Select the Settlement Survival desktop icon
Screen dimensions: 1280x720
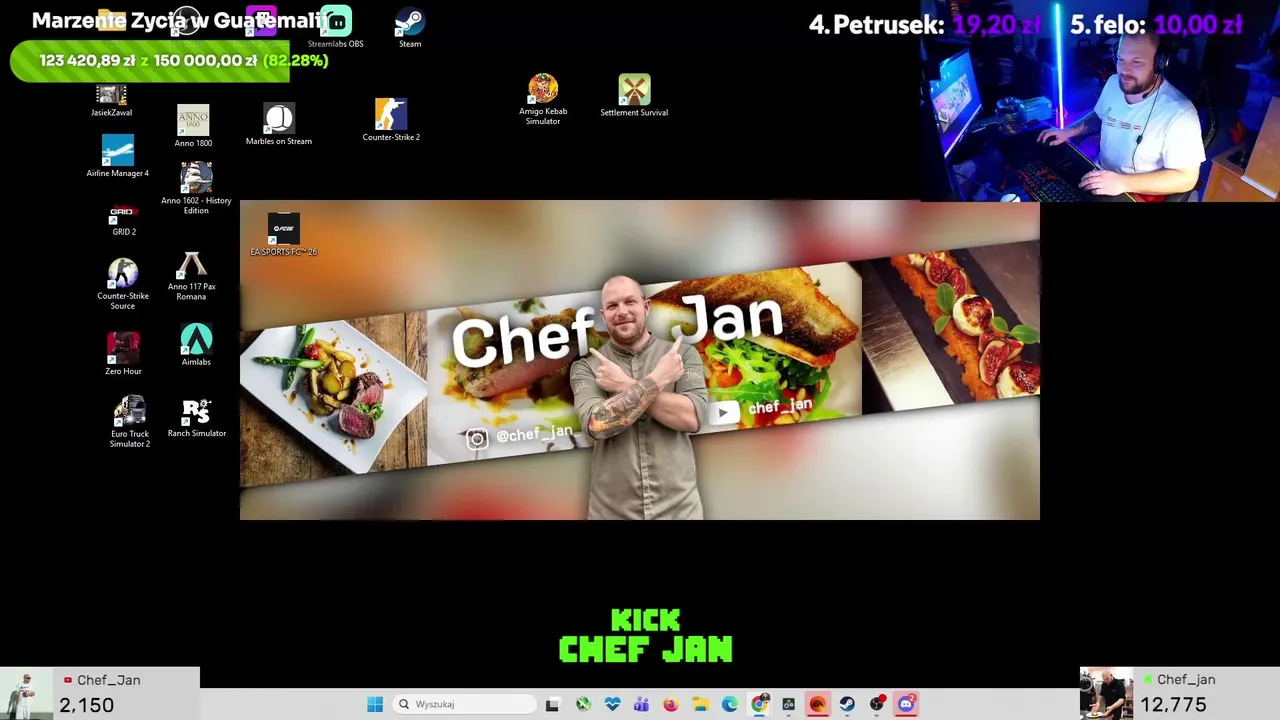(634, 96)
